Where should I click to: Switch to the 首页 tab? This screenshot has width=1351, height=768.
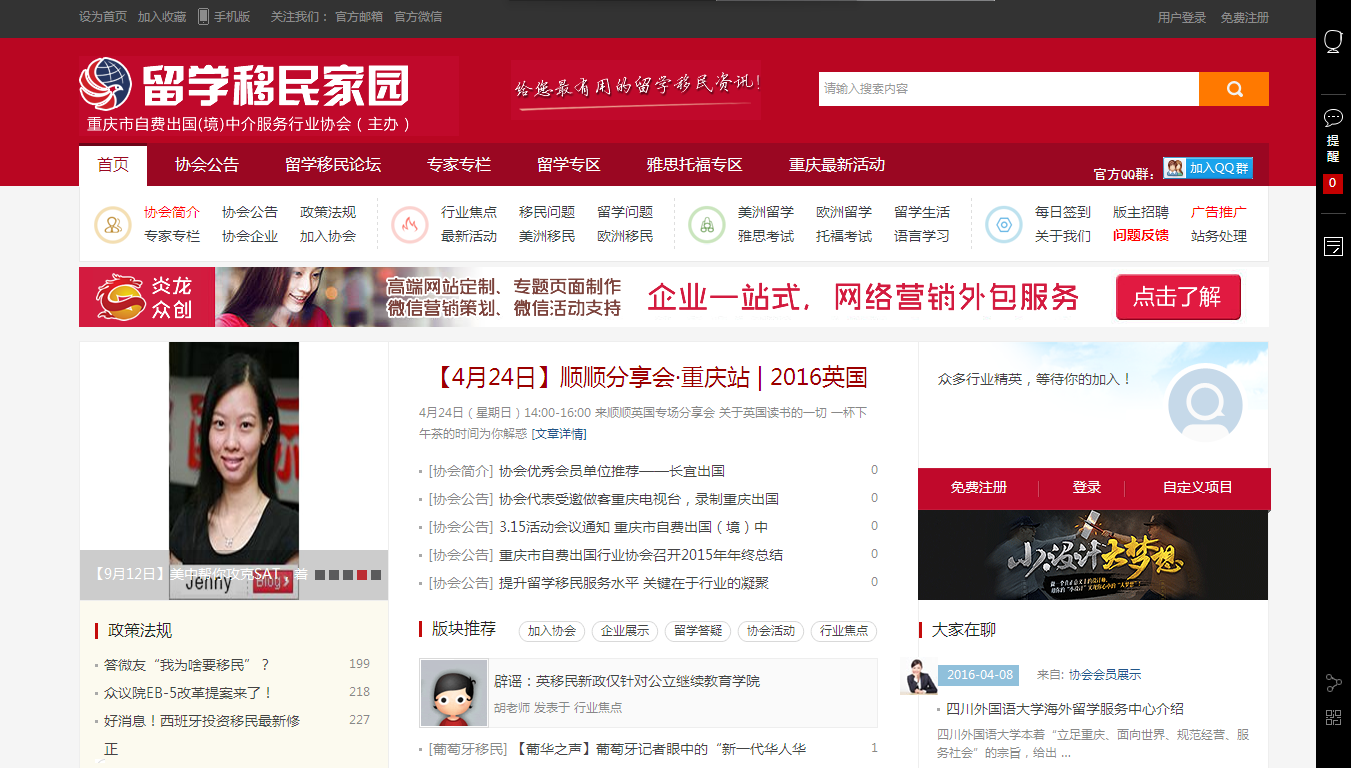pyautogui.click(x=113, y=165)
